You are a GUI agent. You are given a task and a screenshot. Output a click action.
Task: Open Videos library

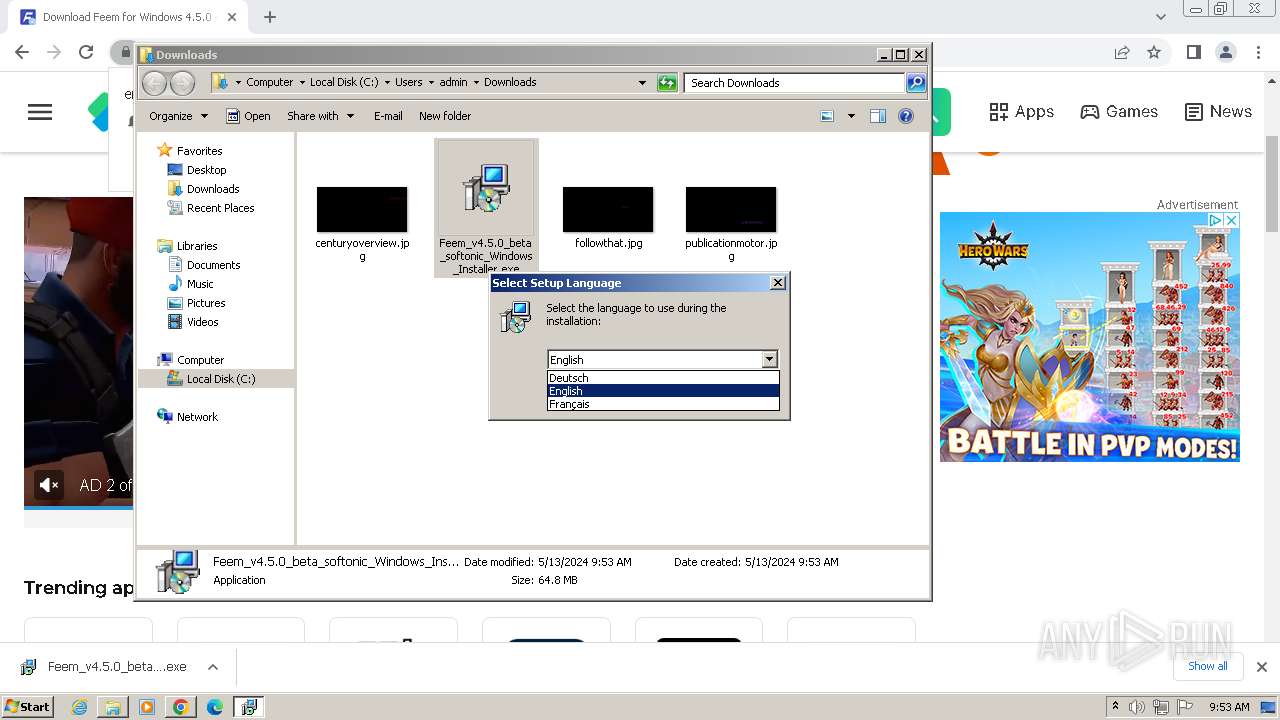[x=202, y=322]
